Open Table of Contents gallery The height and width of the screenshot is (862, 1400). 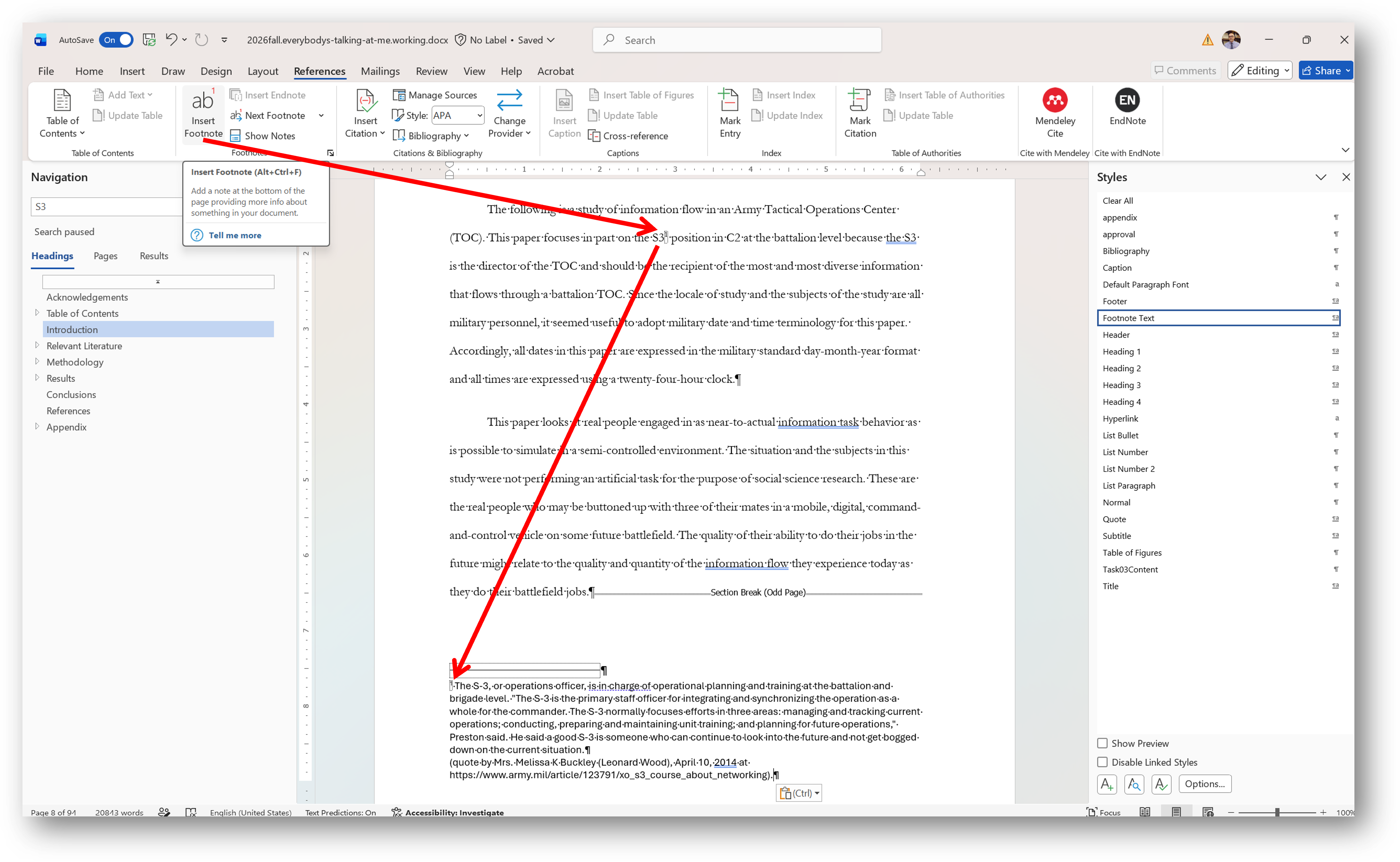point(62,114)
